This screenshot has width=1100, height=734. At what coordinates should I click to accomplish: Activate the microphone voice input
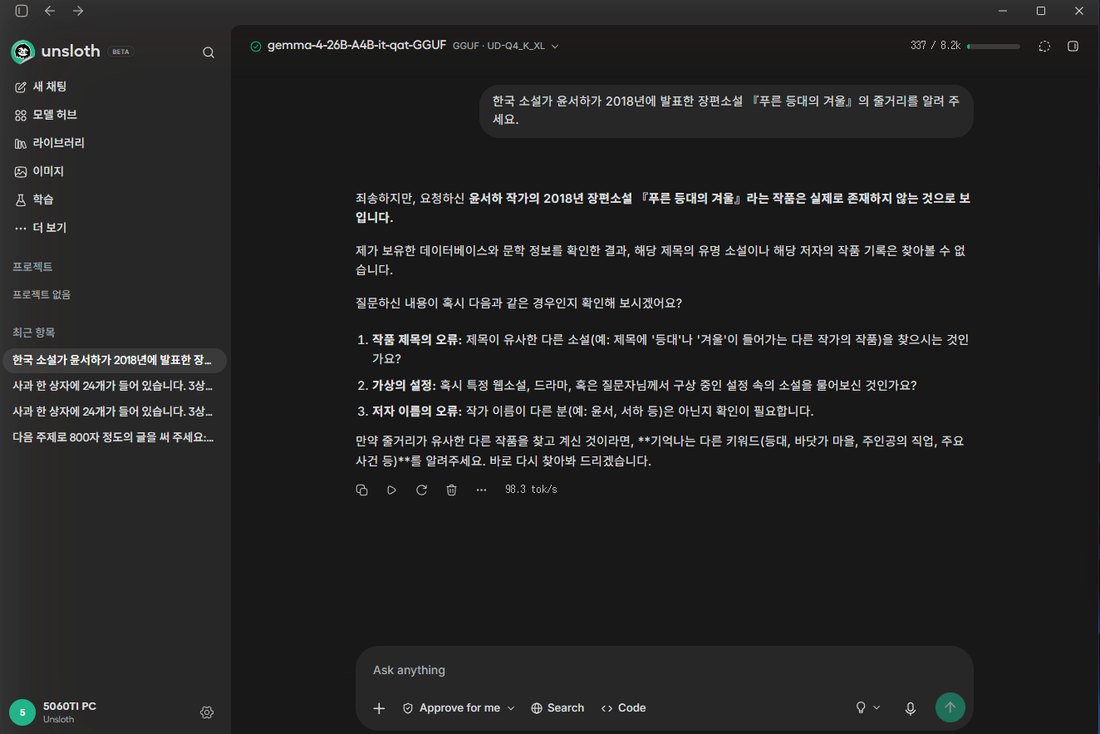(x=910, y=708)
